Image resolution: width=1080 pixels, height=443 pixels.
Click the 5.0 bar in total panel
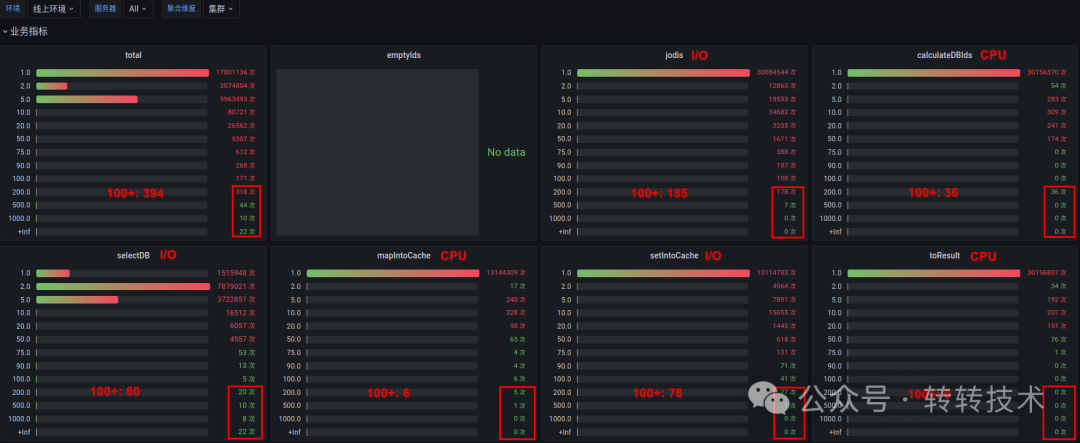[87, 99]
